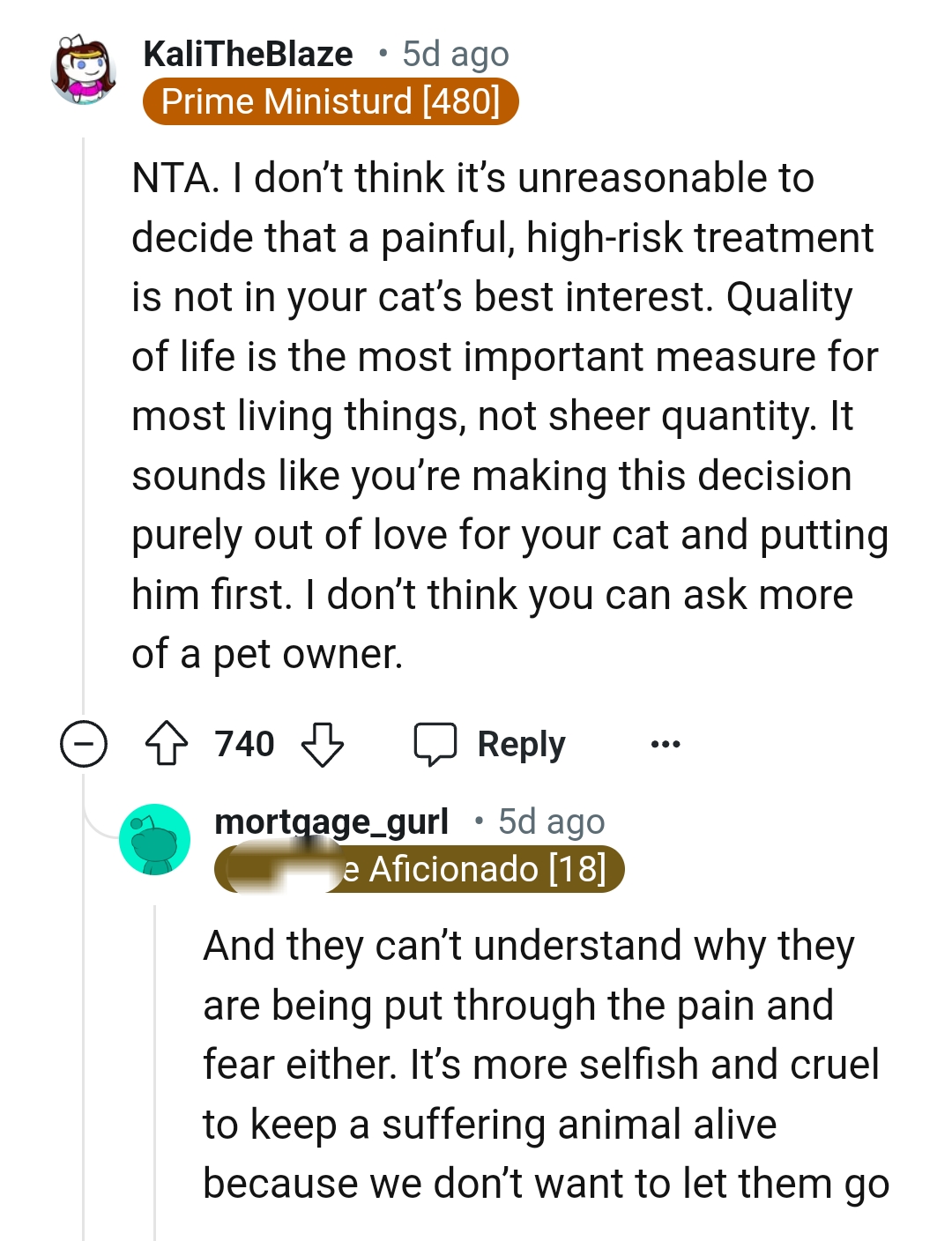Screen dimensions: 952x1241
Task: Collapse KaliTheBlaze's comment with the minus icon
Action: coord(84,744)
